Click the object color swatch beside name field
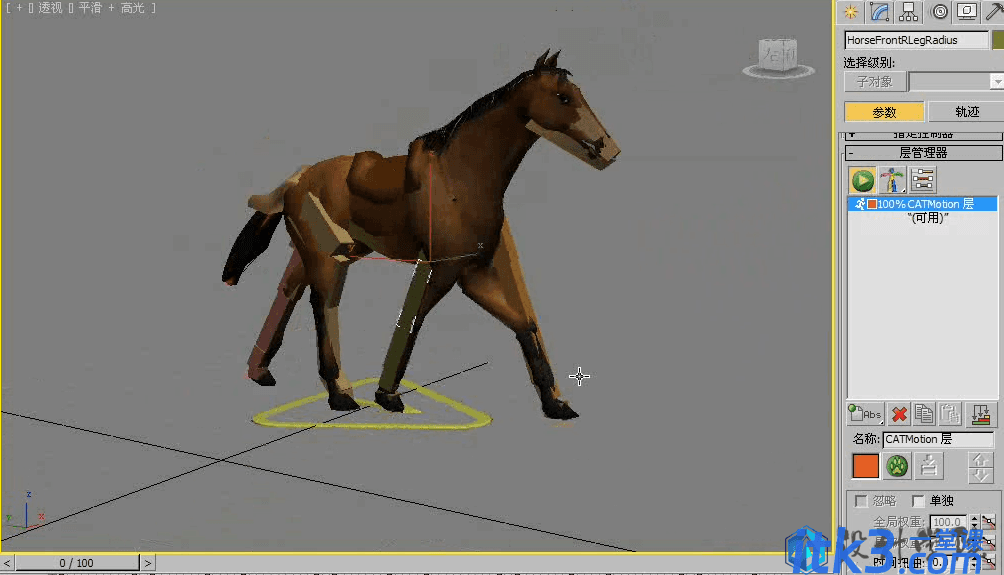Screen dimensions: 1004x575 coord(998,40)
